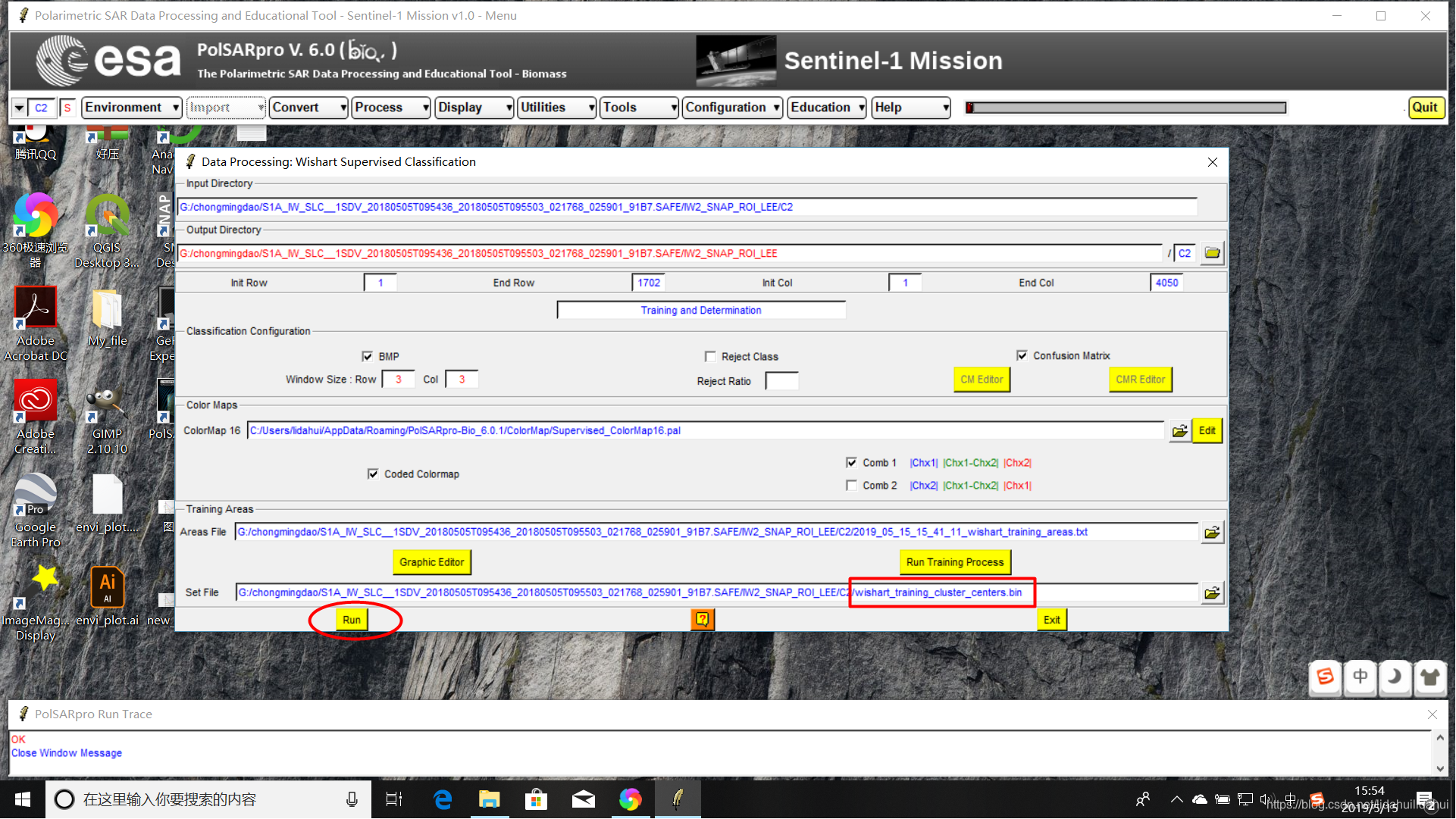Browse for Set File

(1212, 593)
